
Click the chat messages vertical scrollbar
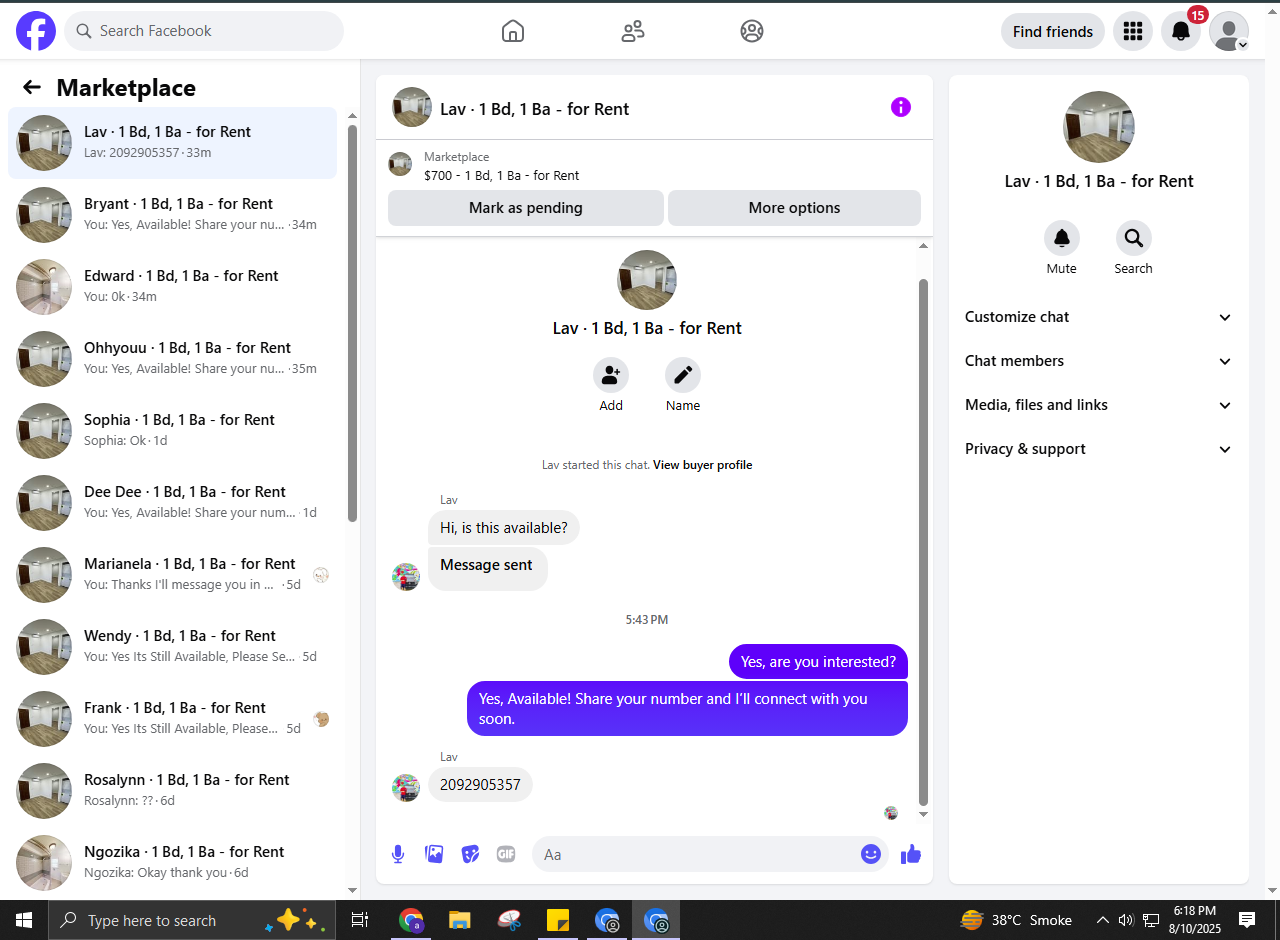point(924,542)
